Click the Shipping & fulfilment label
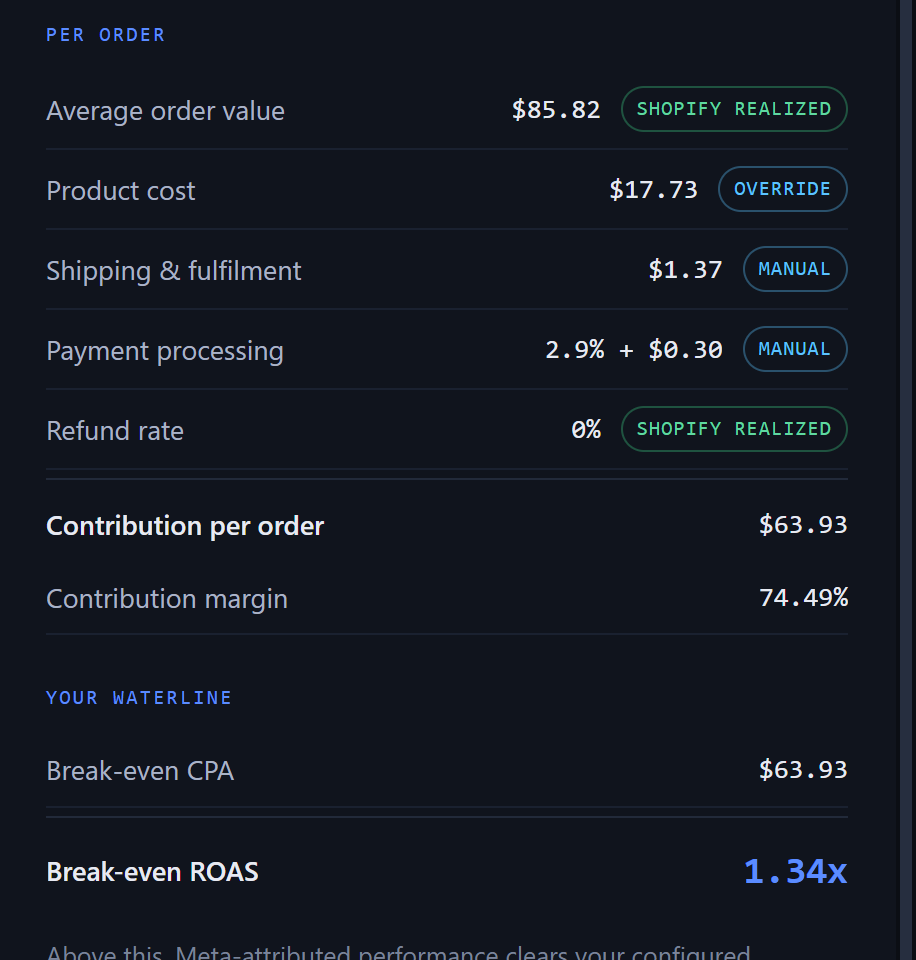The height and width of the screenshot is (960, 916). click(174, 271)
